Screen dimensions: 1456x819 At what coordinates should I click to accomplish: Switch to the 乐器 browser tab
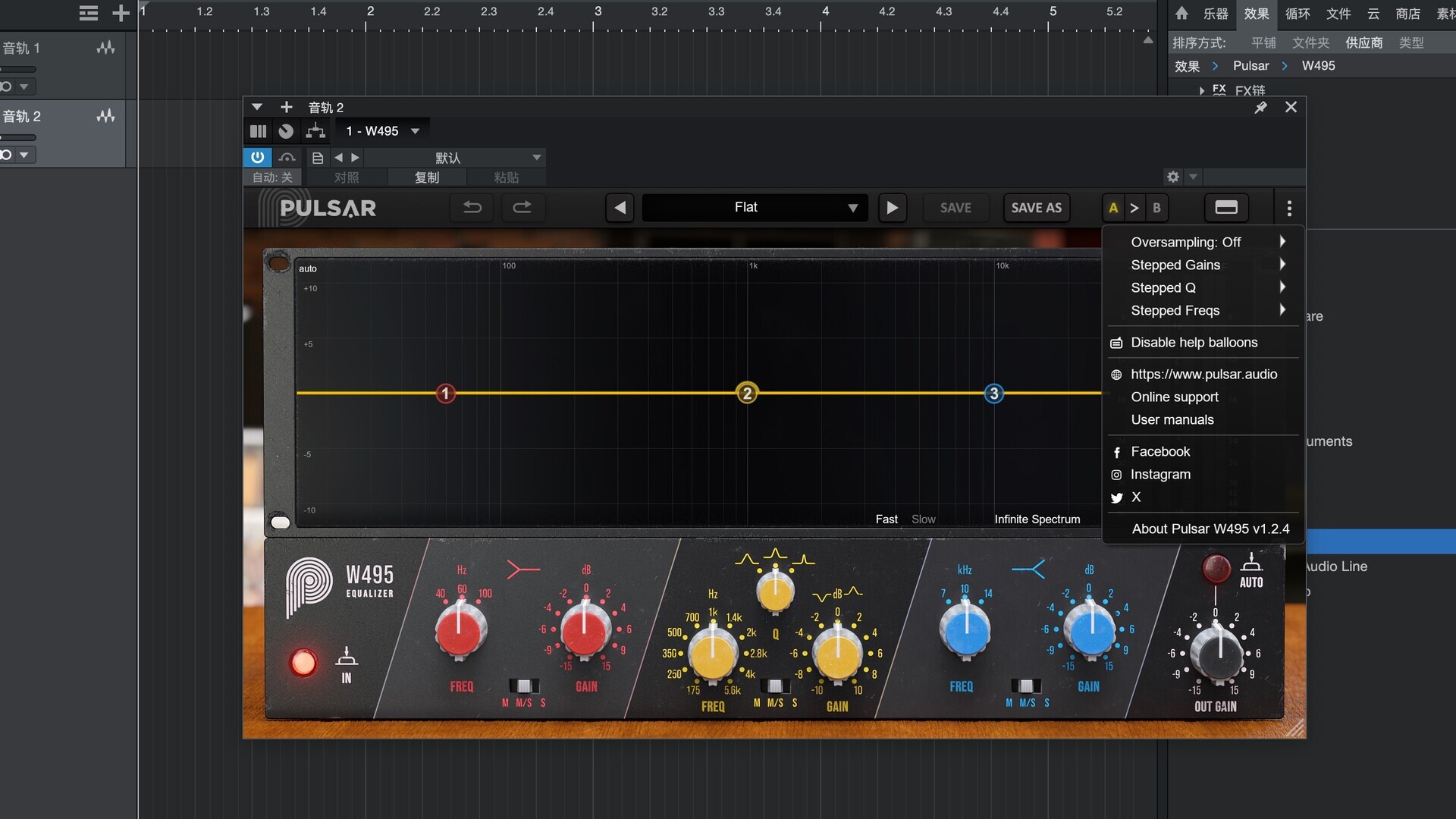1216,14
